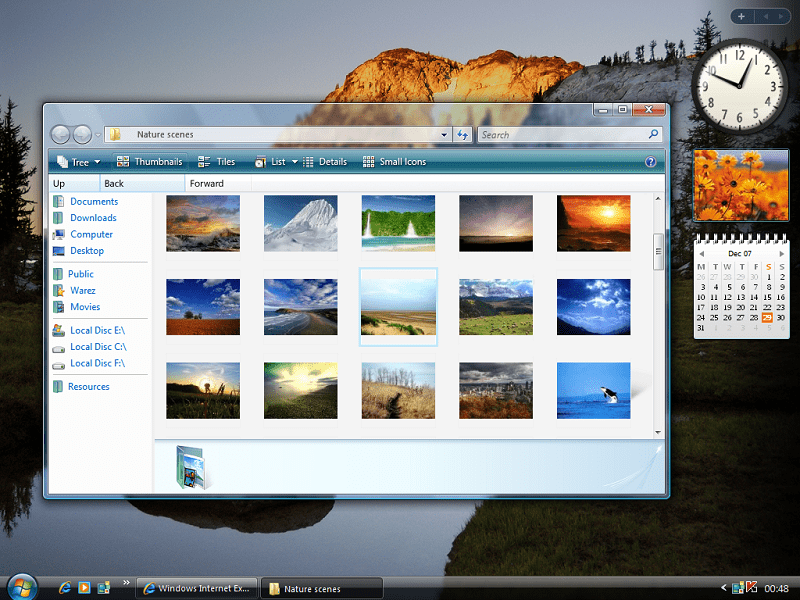Click the Forward menu item
Image resolution: width=800 pixels, height=600 pixels.
coord(207,184)
